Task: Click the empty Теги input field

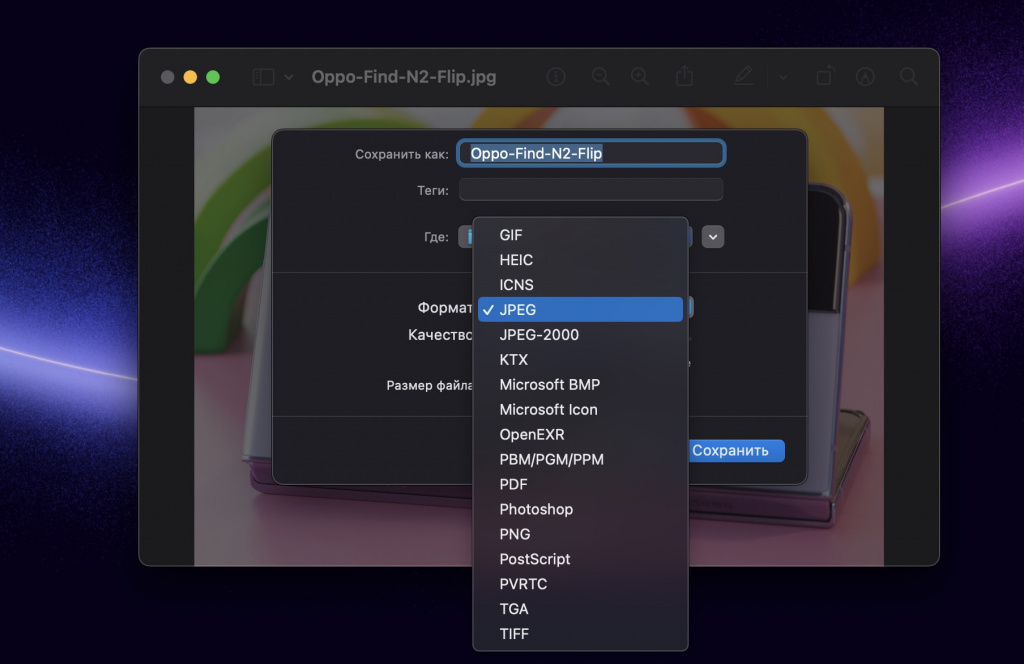Action: (591, 190)
